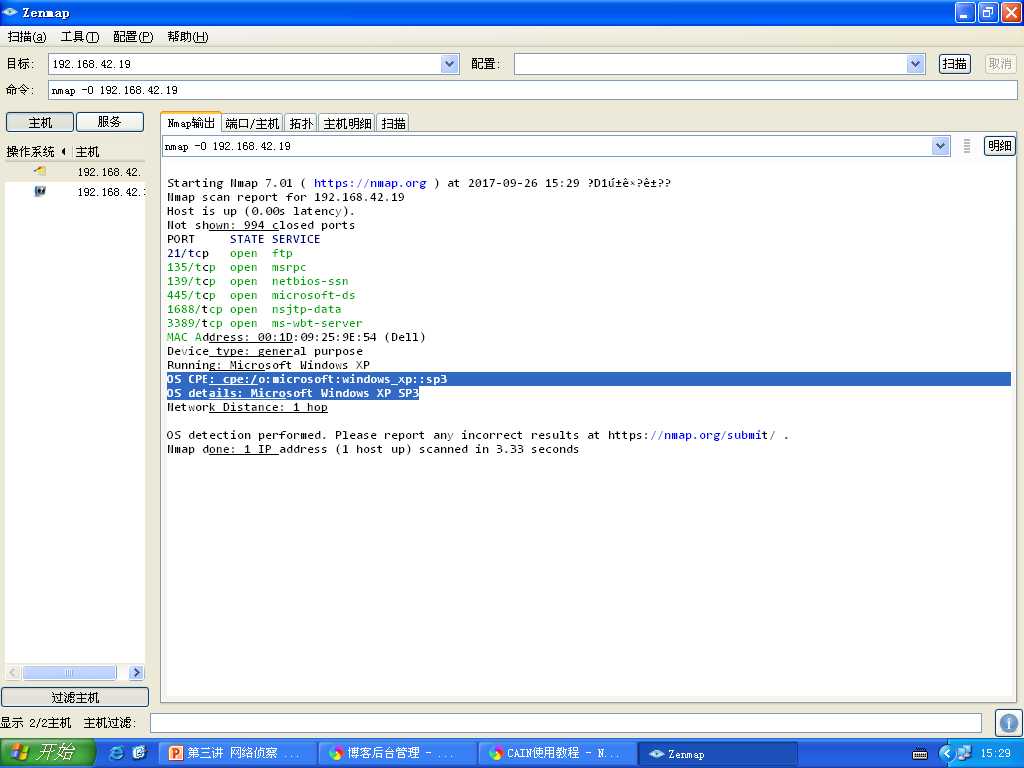Click the highlighted OS CPE line
Image resolution: width=1024 pixels, height=768 pixels.
pyautogui.click(x=588, y=379)
